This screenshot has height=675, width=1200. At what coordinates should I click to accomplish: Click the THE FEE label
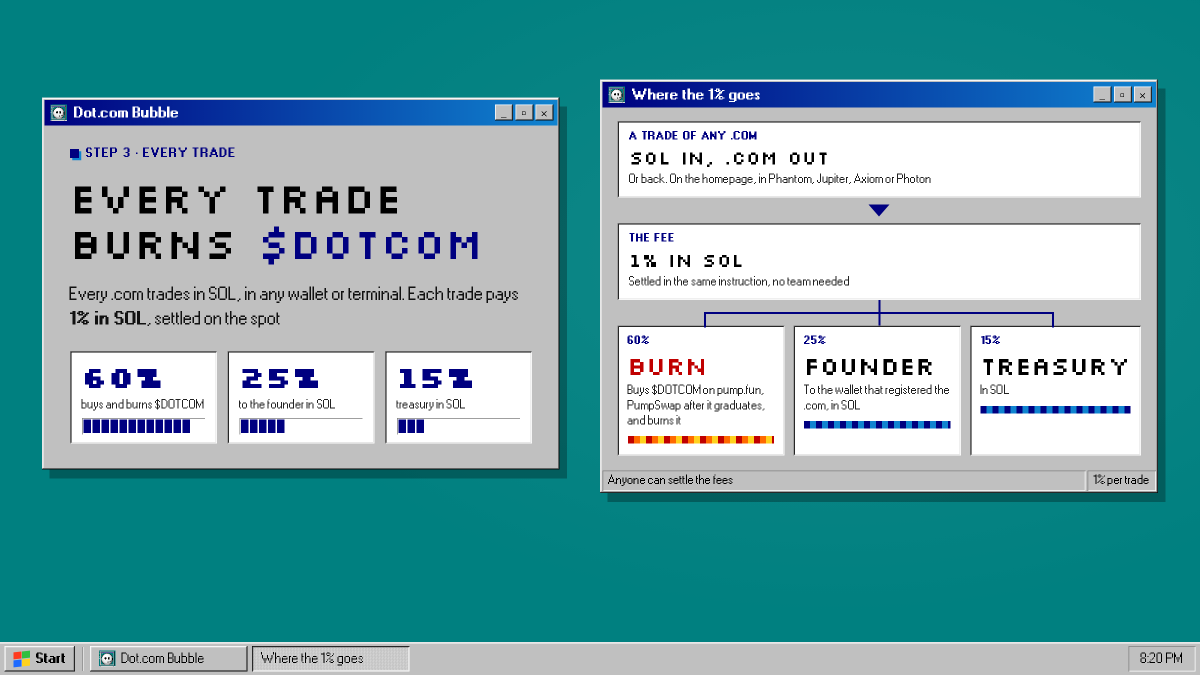click(x=652, y=238)
